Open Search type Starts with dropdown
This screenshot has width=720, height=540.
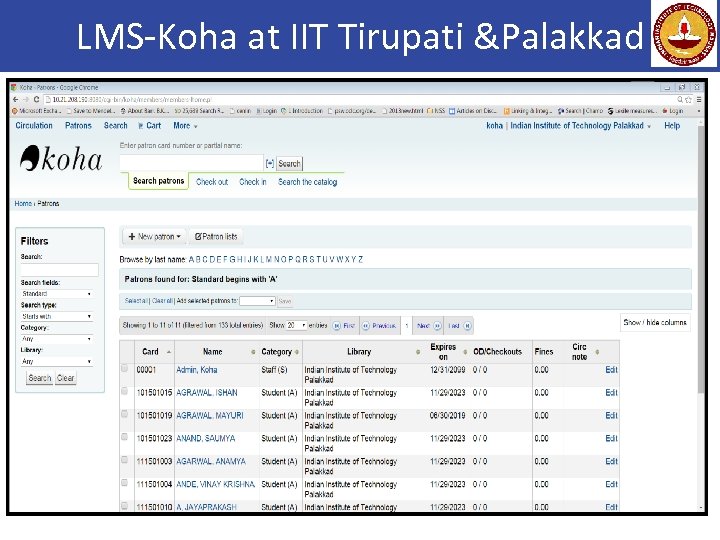pyautogui.click(x=56, y=316)
